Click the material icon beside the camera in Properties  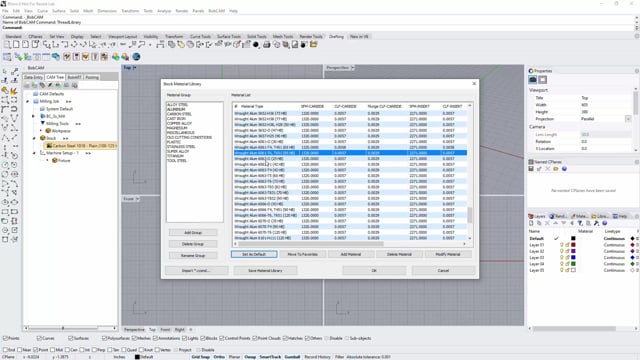tap(542, 80)
